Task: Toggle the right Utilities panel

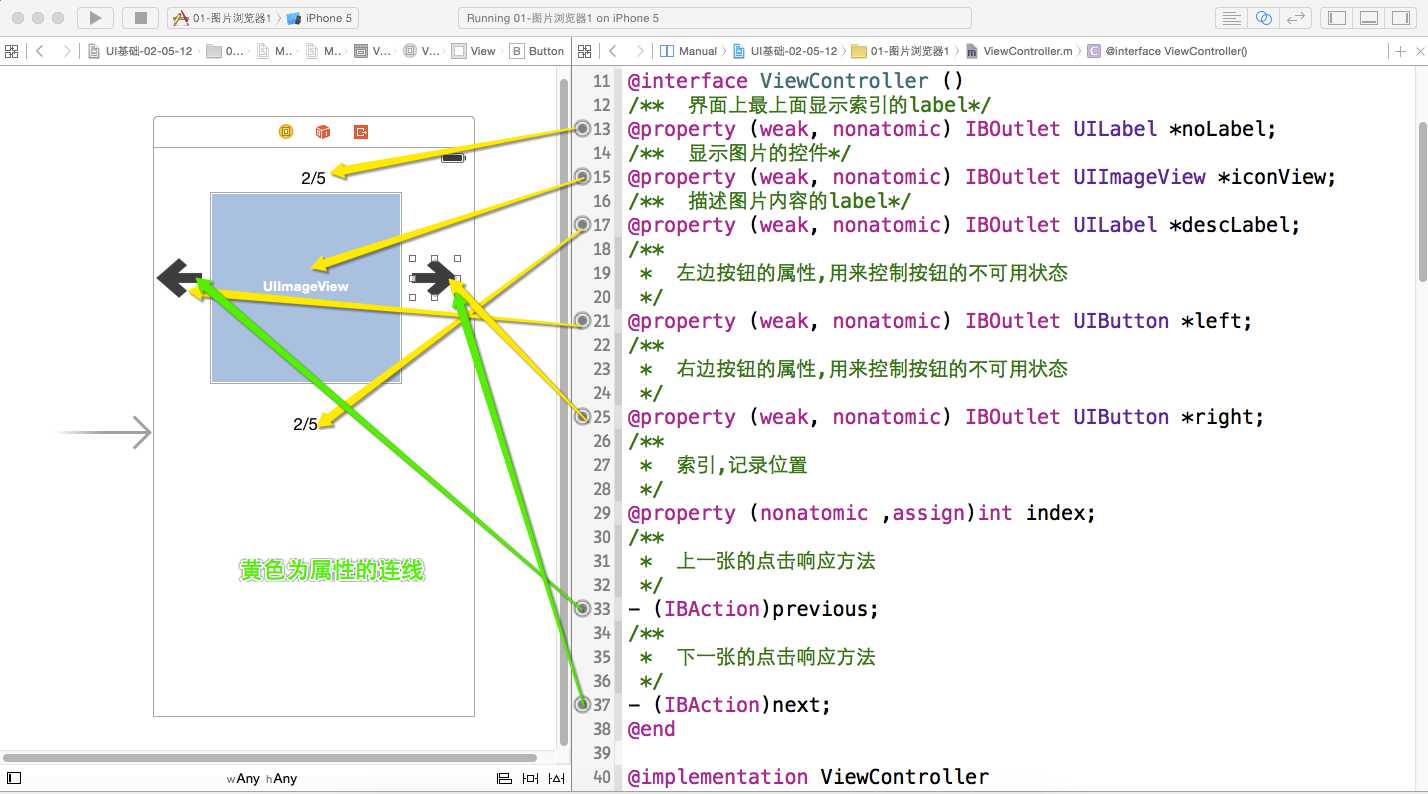Action: pyautogui.click(x=1402, y=18)
